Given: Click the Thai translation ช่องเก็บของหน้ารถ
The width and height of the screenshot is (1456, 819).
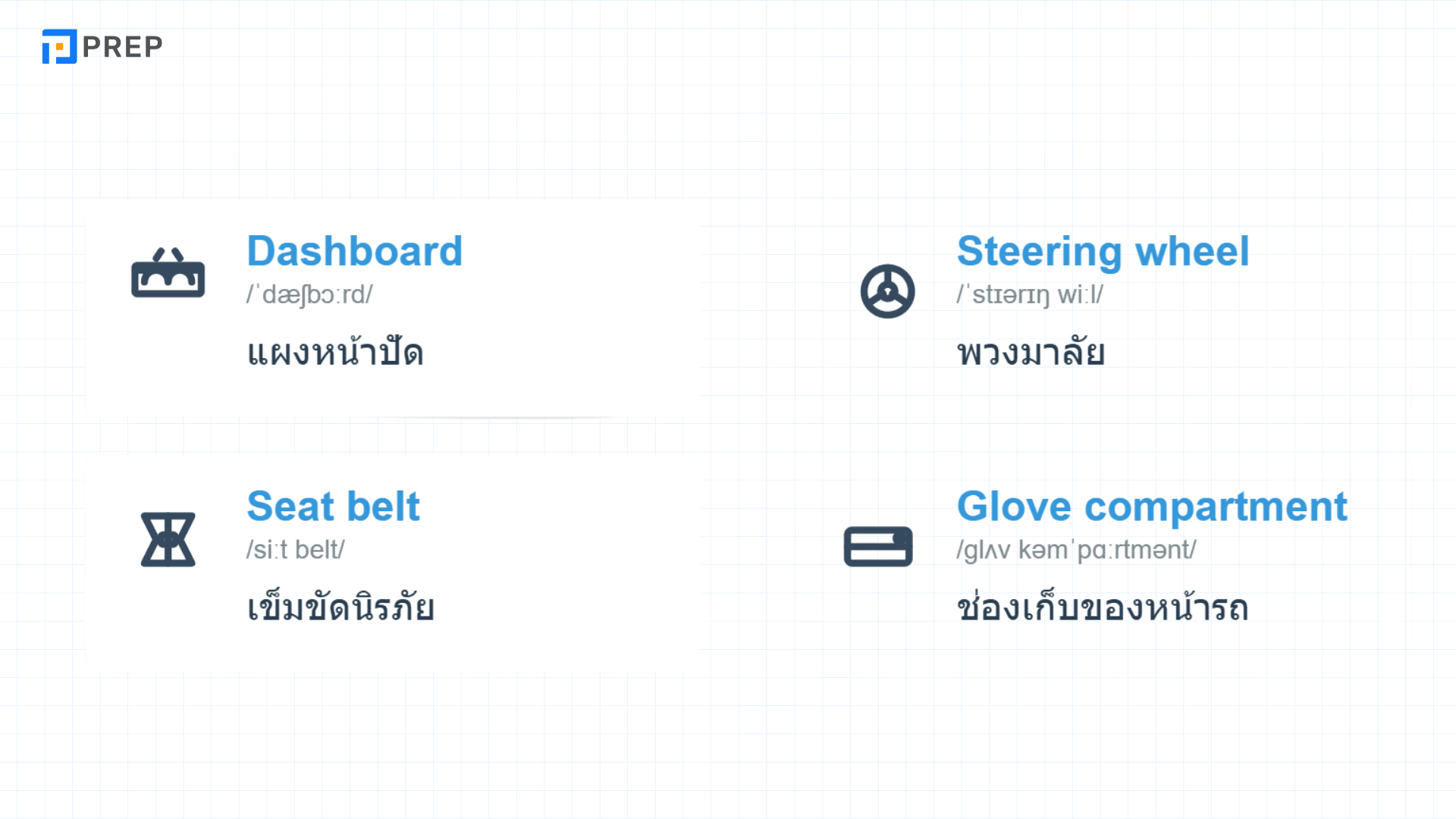Looking at the screenshot, I should pos(1102,608).
